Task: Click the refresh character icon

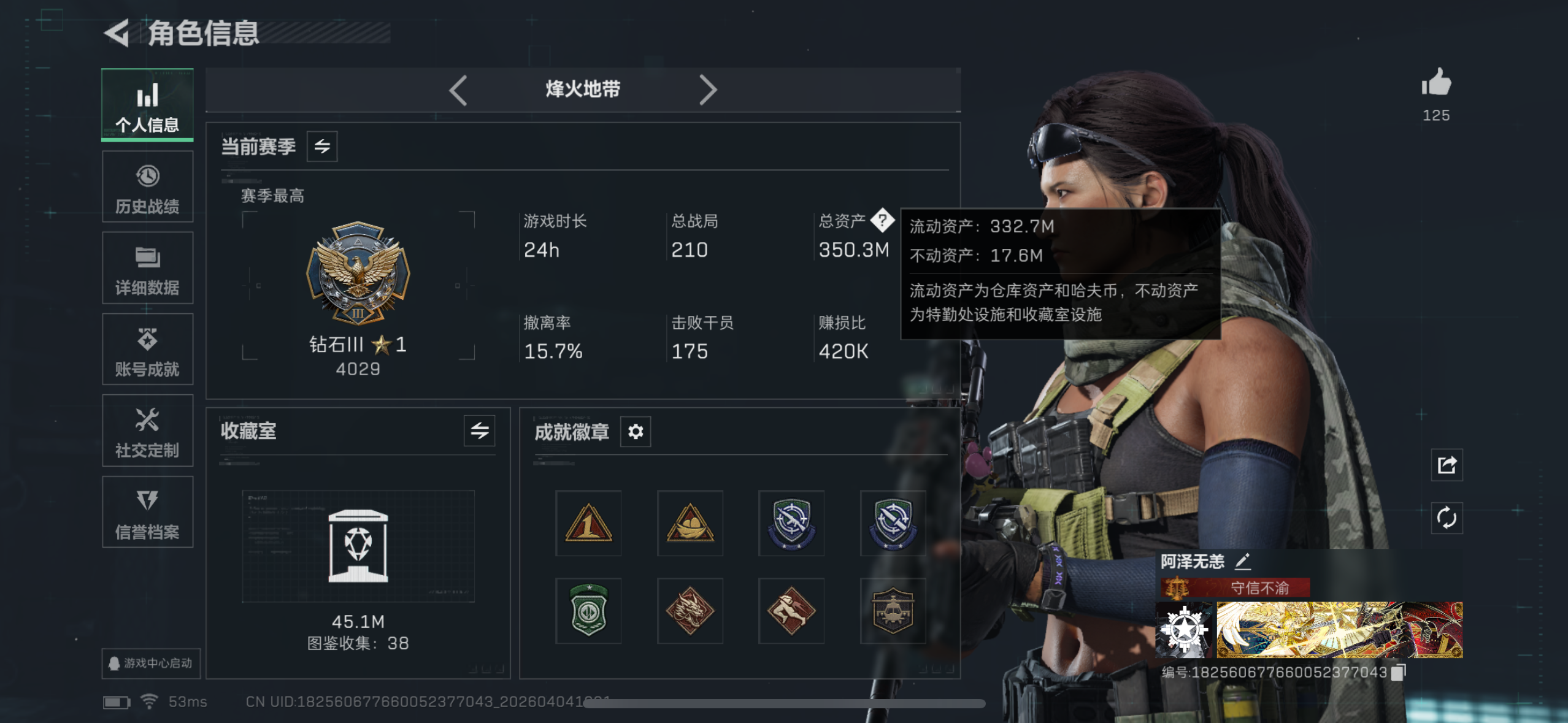Action: (1447, 518)
